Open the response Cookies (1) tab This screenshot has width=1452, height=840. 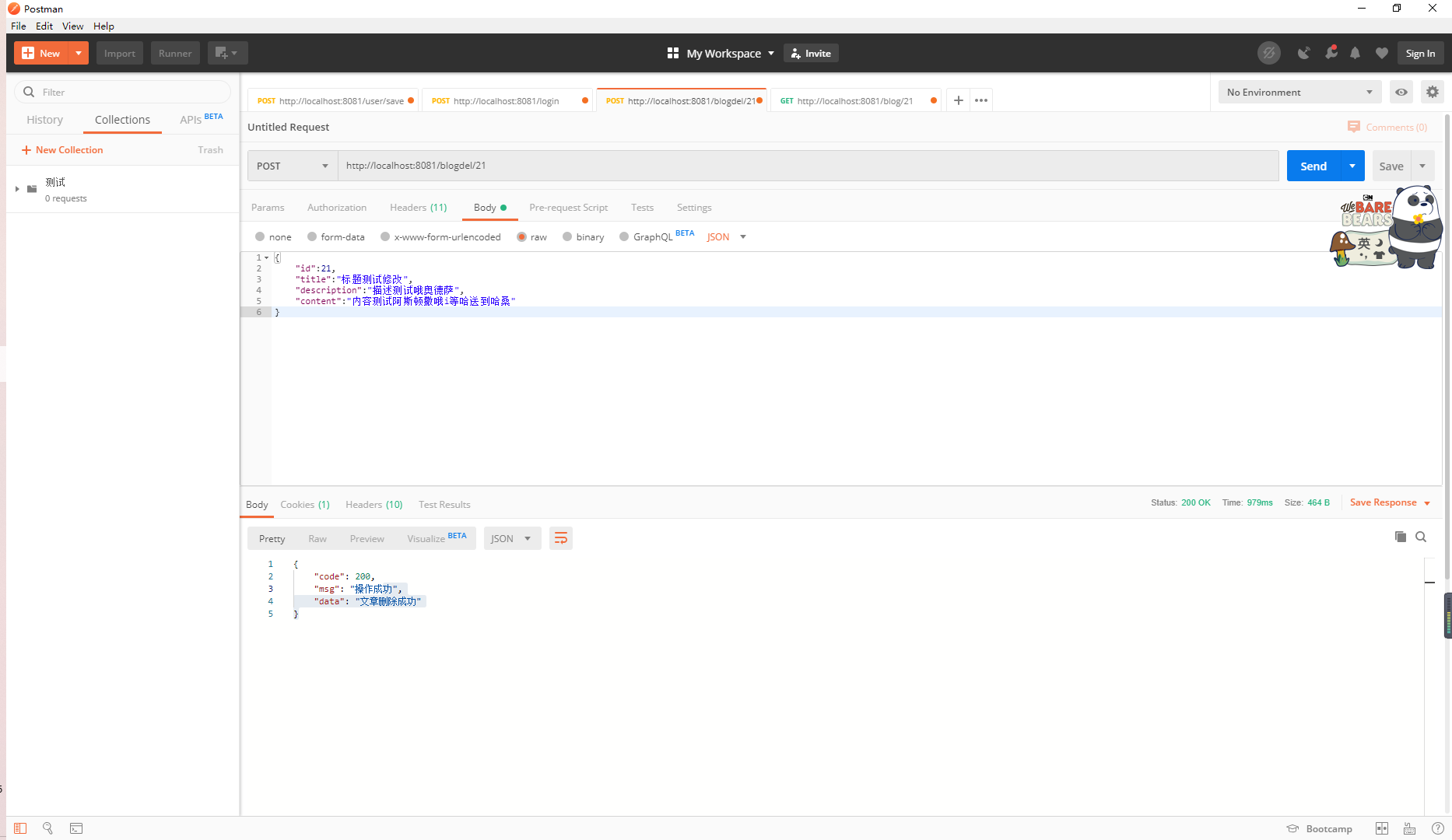pos(305,505)
